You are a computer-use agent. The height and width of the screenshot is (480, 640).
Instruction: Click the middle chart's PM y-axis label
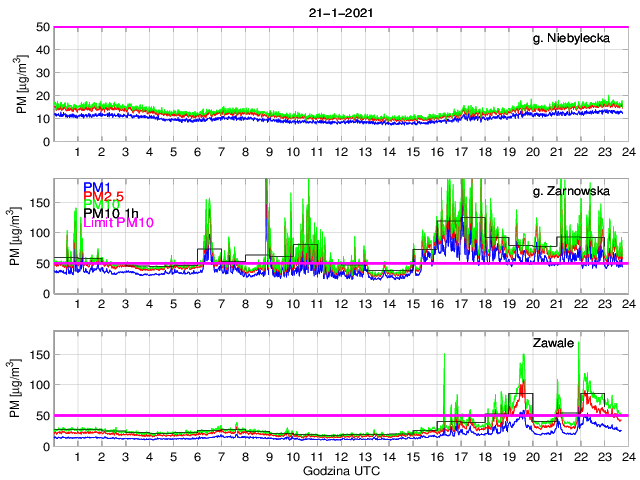click(22, 237)
